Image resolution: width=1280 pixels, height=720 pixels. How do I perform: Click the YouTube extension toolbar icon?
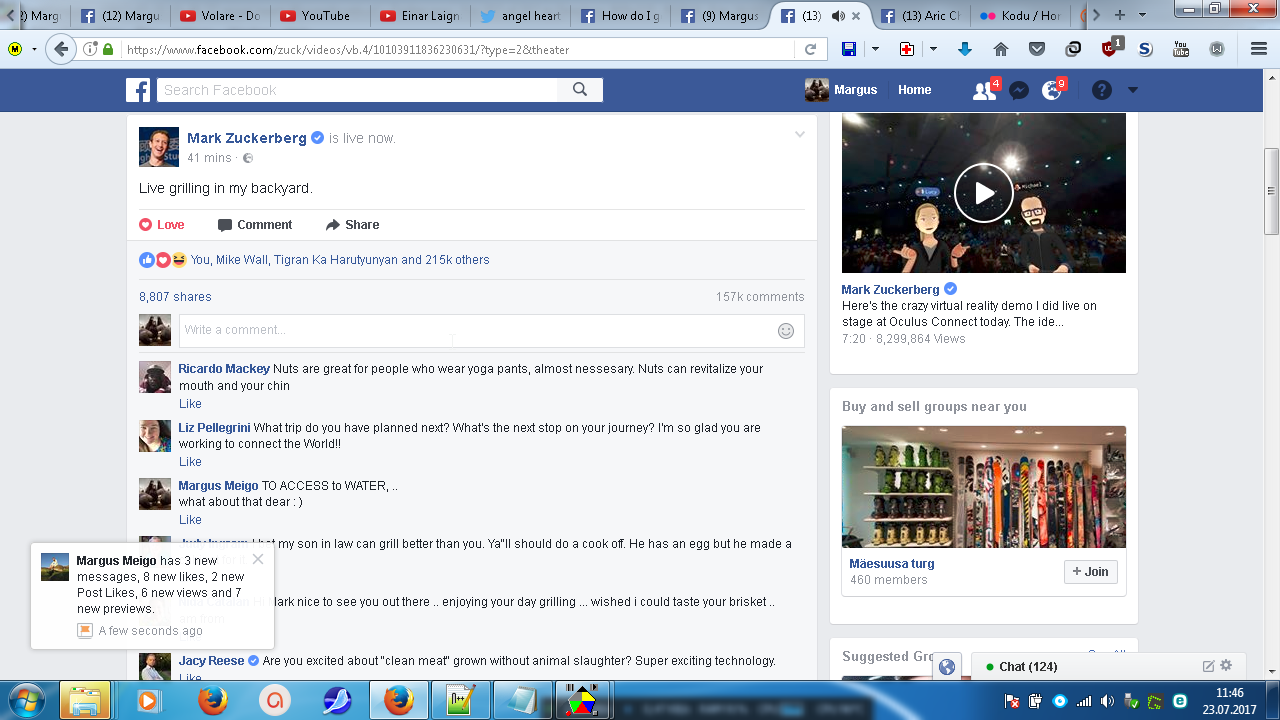click(1181, 49)
